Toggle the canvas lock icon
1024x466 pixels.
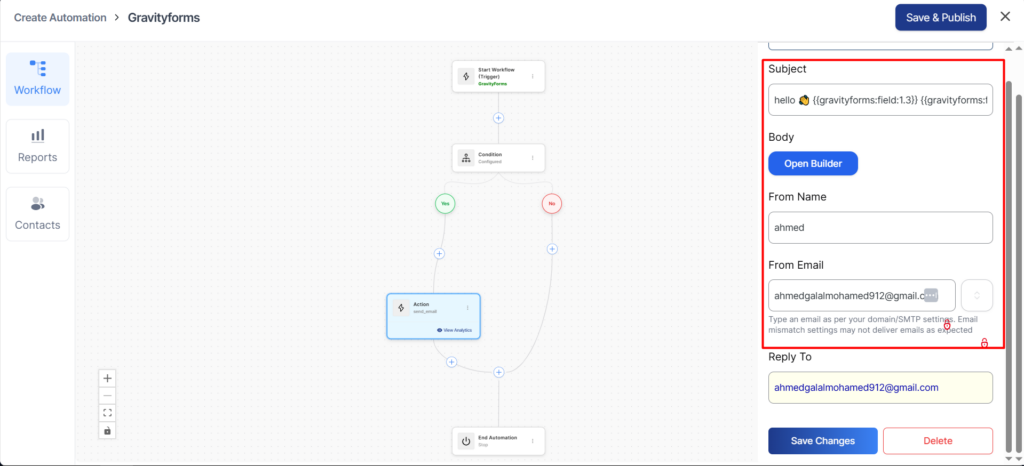(x=108, y=430)
